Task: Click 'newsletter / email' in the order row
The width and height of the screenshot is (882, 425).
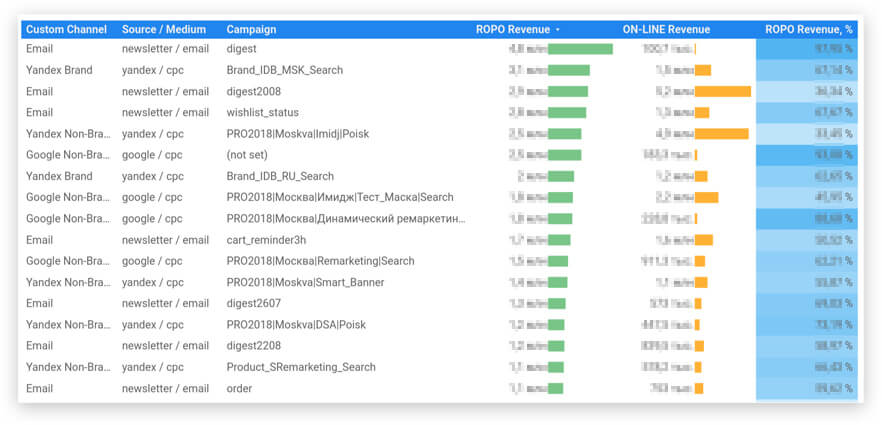Action: click(165, 388)
